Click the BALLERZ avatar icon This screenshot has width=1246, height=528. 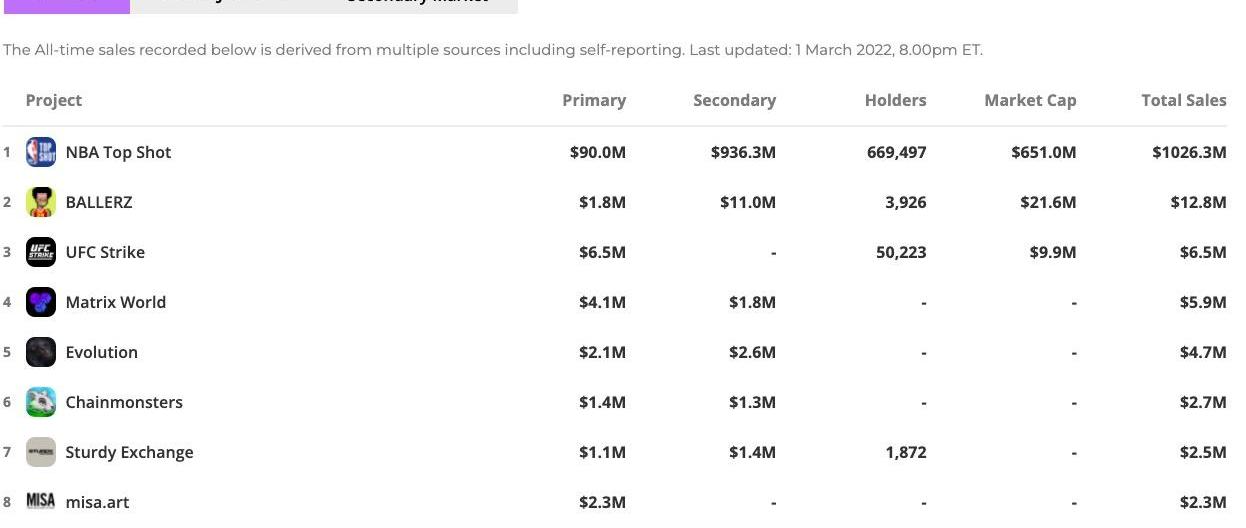[41, 202]
